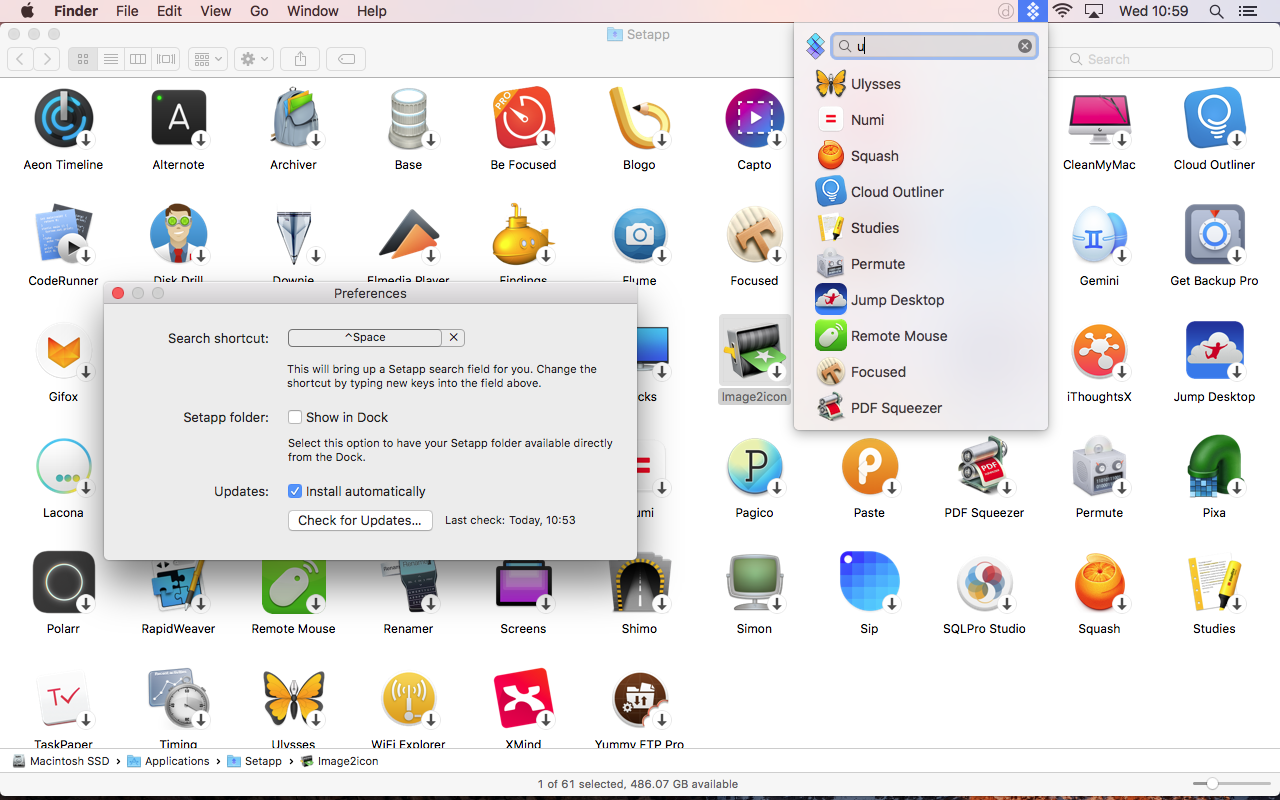The image size is (1280, 800).
Task: Uncheck Install automatically updates checkbox
Action: [x=295, y=491]
